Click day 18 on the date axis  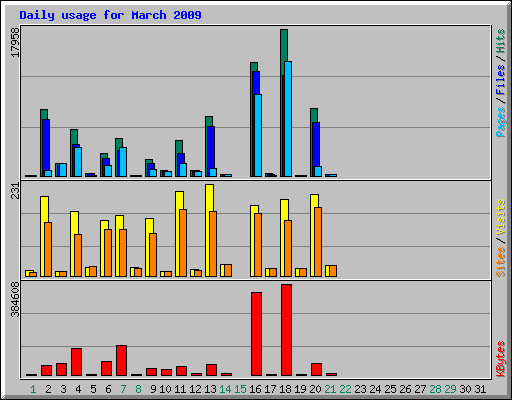(285, 389)
